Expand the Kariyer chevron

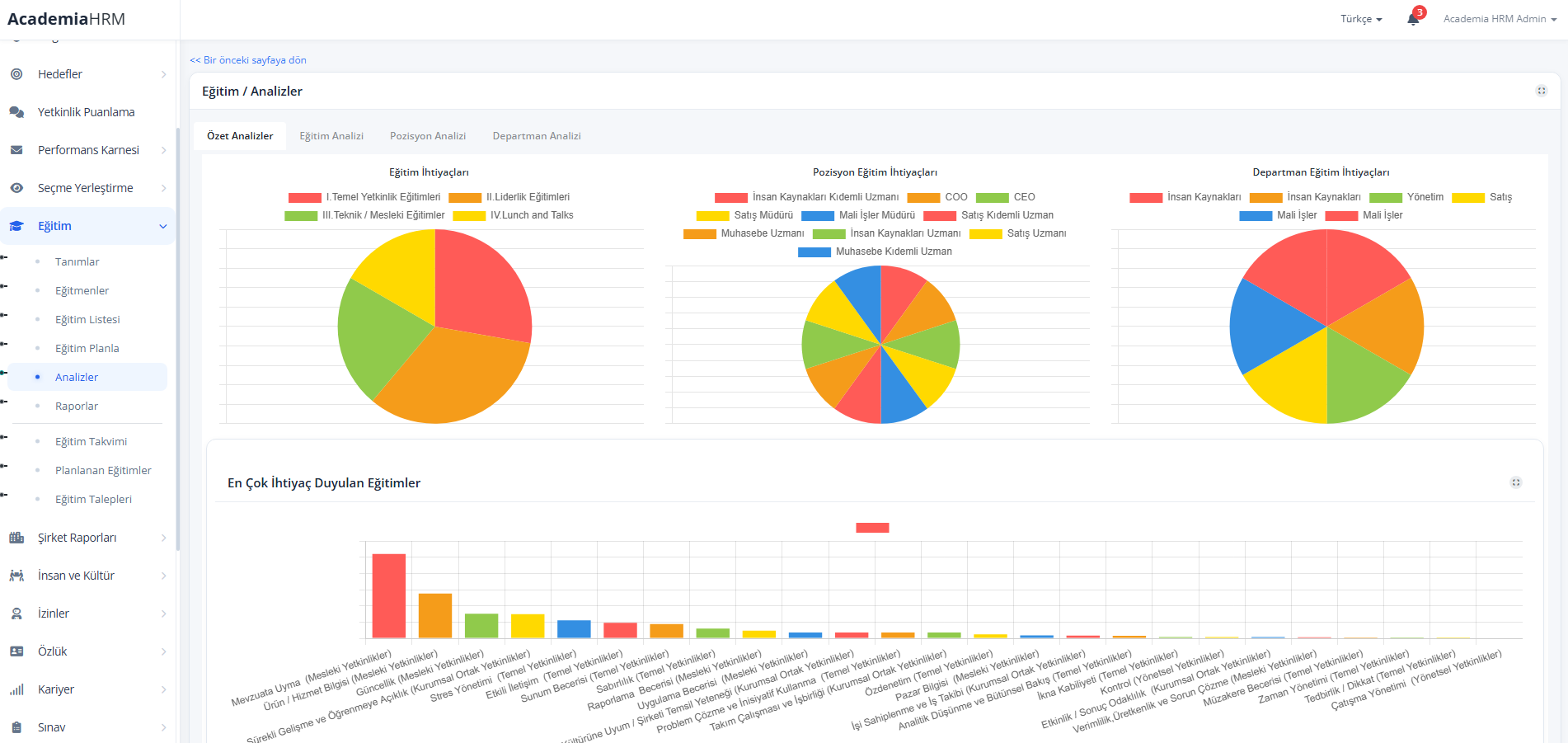click(163, 689)
